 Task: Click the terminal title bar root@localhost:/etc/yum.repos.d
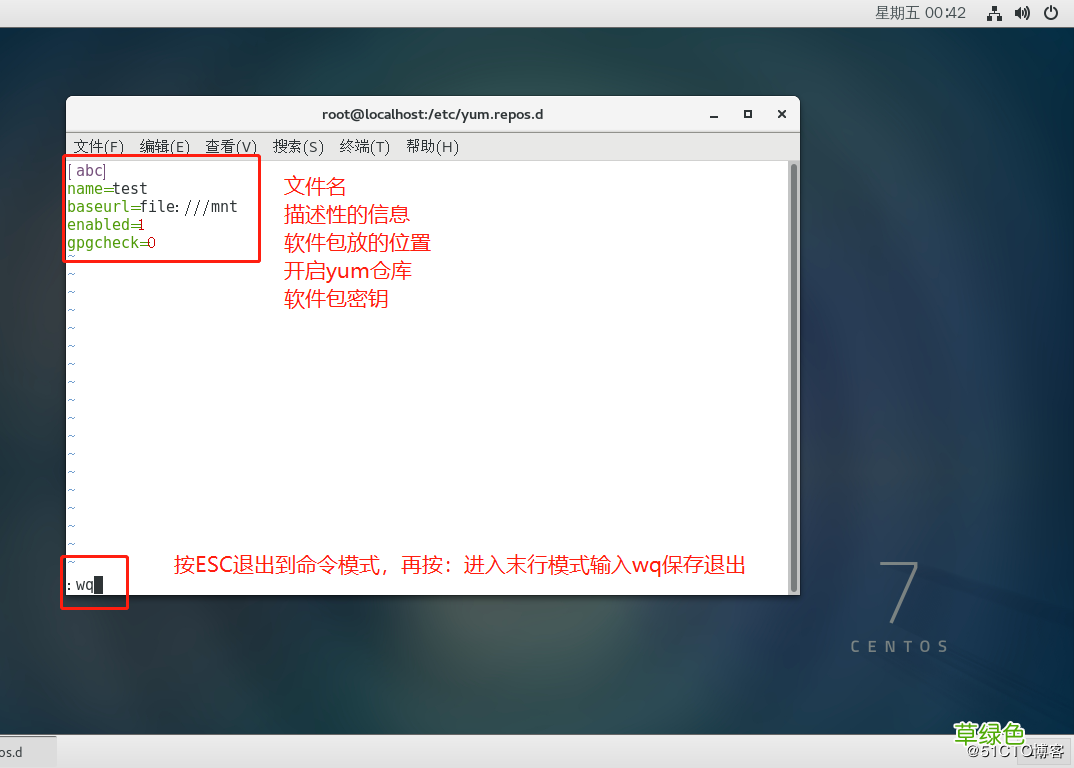(x=432, y=113)
